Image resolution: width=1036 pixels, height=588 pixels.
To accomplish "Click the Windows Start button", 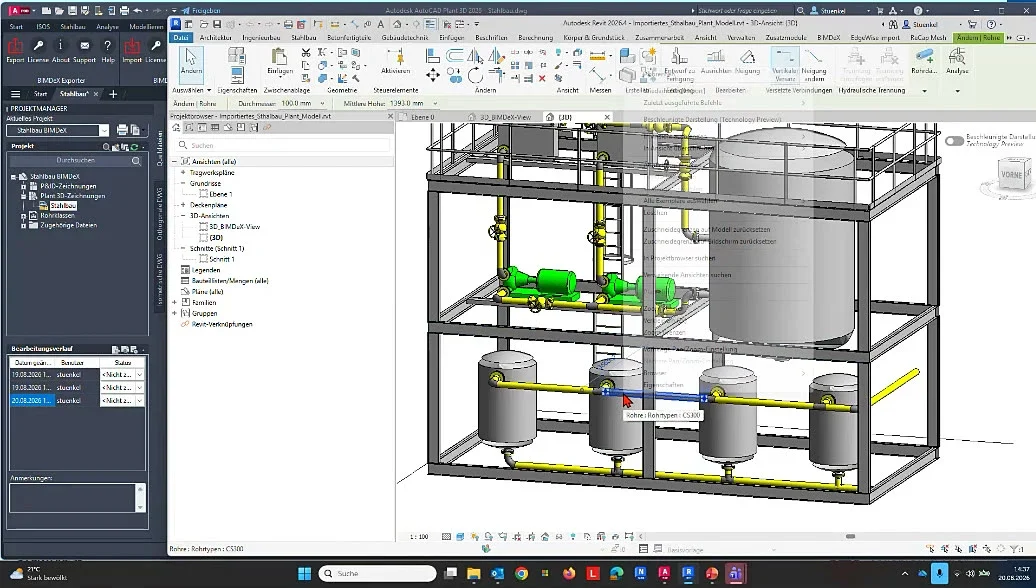I will [x=304, y=573].
